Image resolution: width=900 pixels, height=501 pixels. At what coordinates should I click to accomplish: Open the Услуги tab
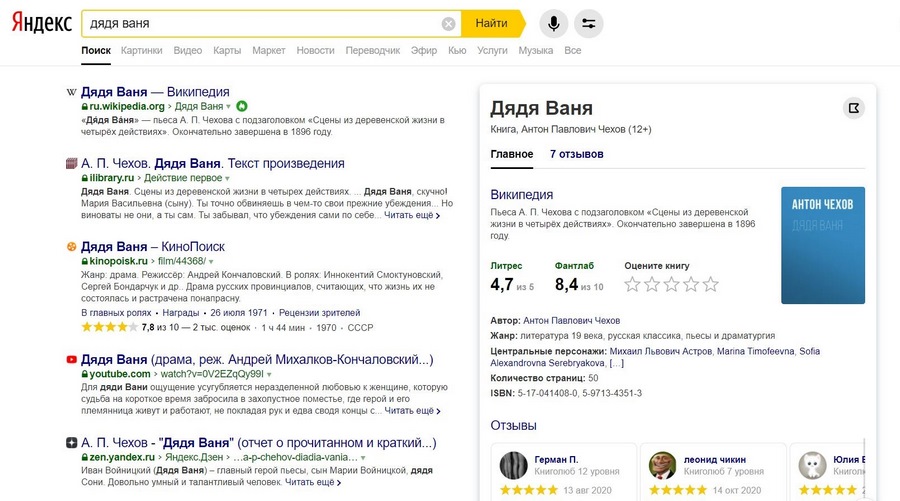pyautogui.click(x=492, y=51)
